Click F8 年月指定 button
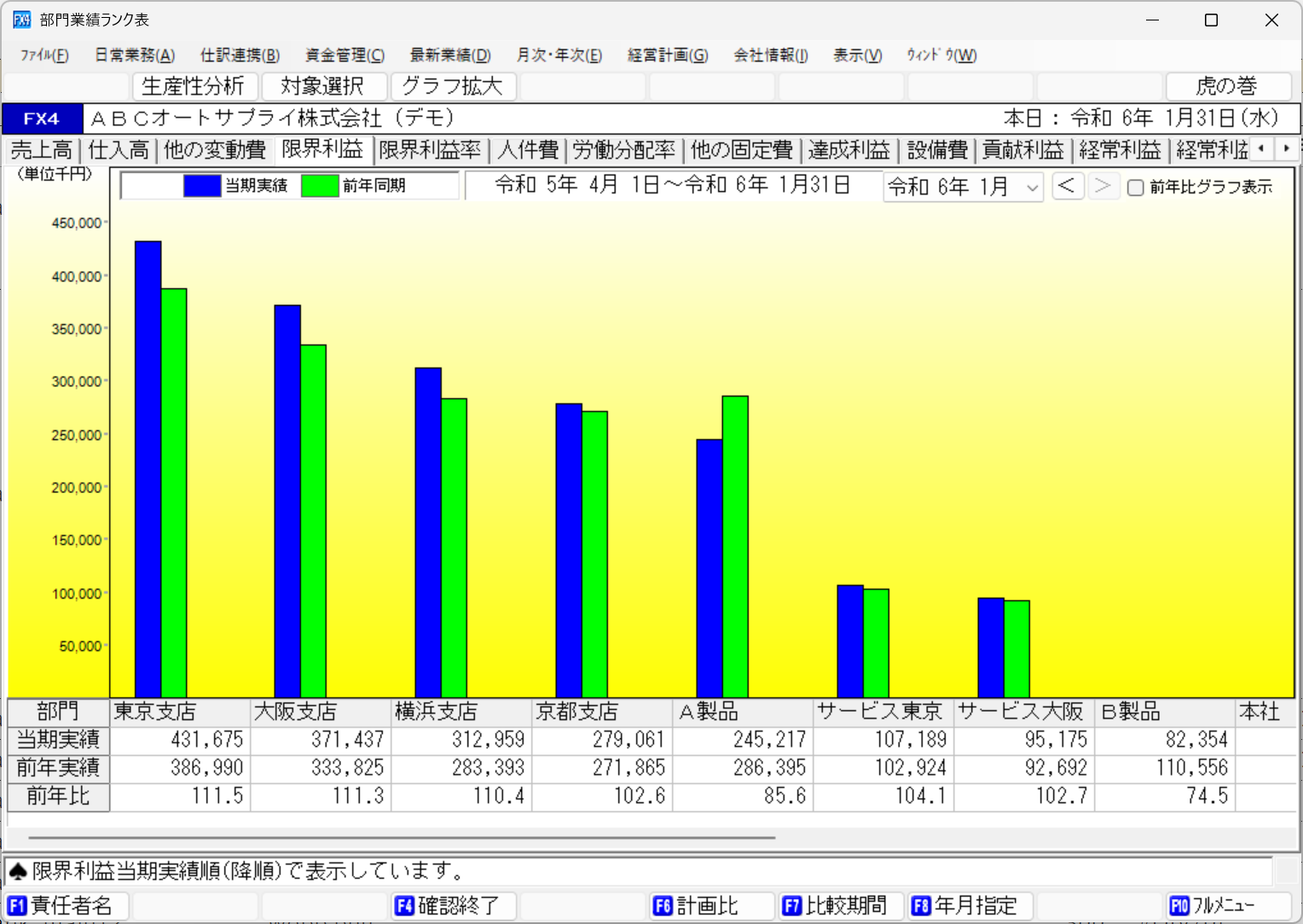Viewport: 1303px width, 924px height. tap(970, 905)
